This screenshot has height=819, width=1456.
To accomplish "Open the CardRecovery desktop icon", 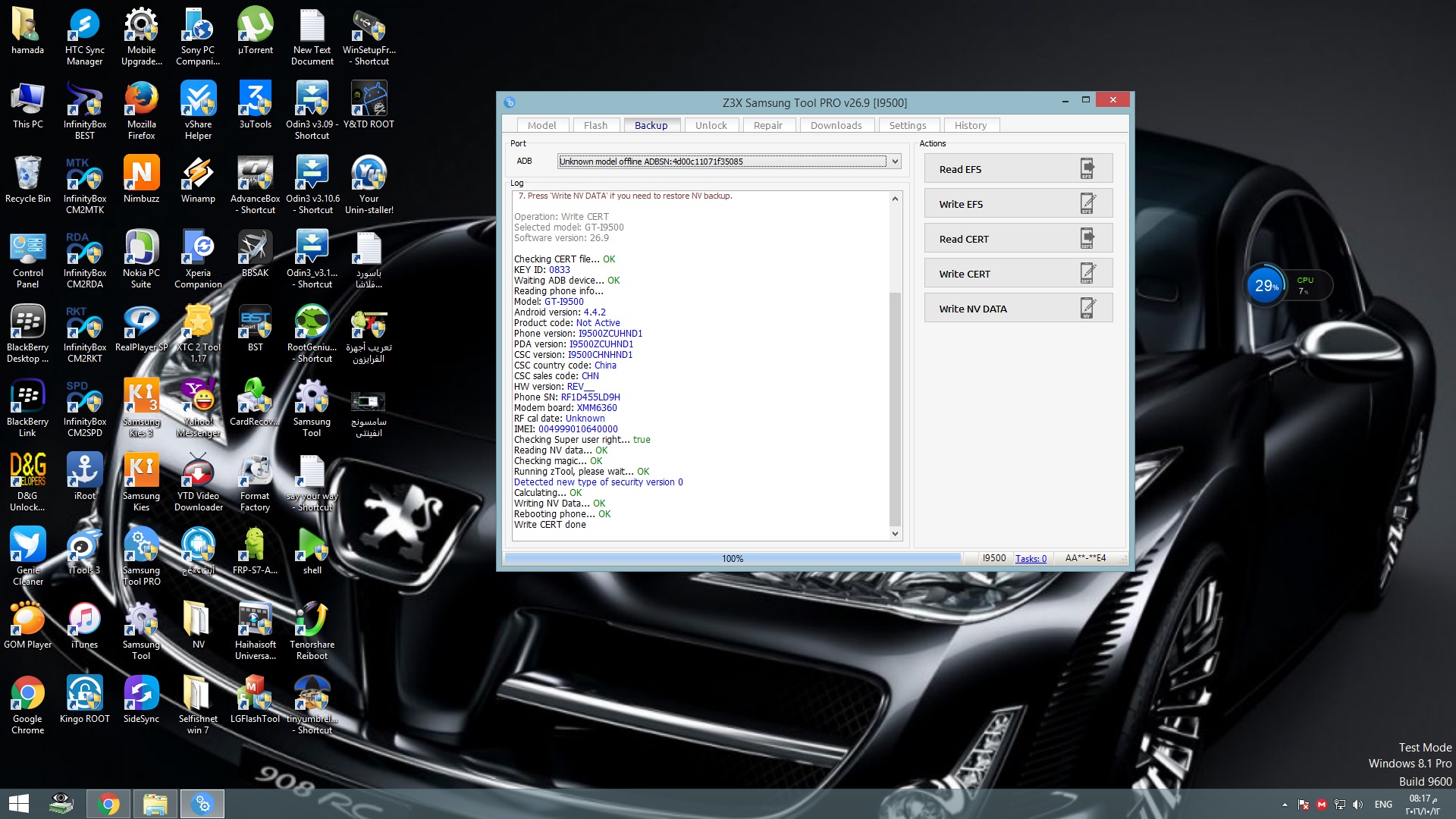I will (256, 403).
